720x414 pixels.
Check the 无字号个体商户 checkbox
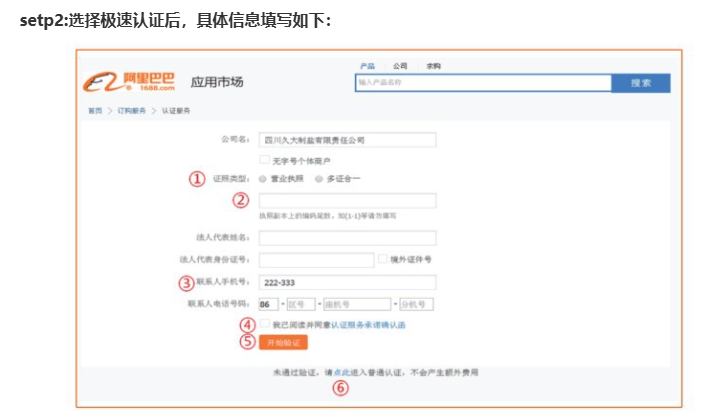pyautogui.click(x=264, y=159)
